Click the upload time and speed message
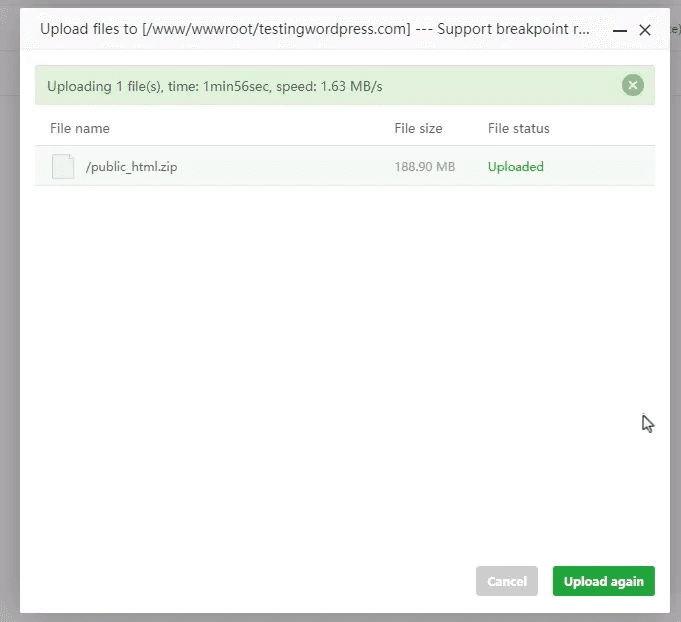This screenshot has height=622, width=681. pos(215,86)
